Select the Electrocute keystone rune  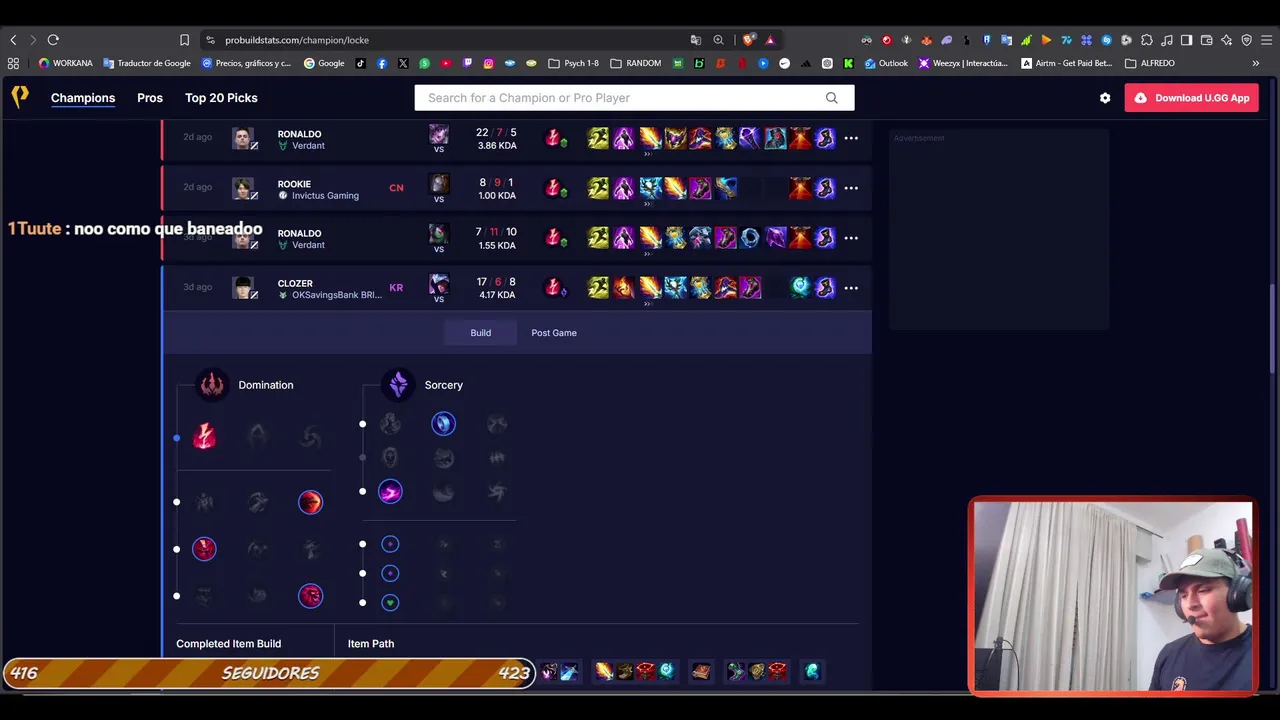(x=204, y=437)
